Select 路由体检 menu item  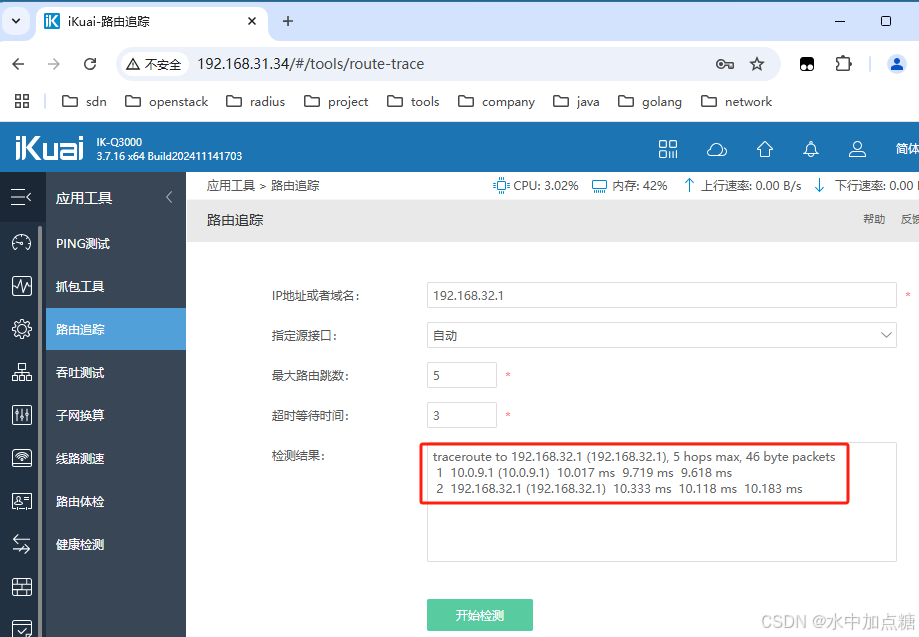pos(116,502)
